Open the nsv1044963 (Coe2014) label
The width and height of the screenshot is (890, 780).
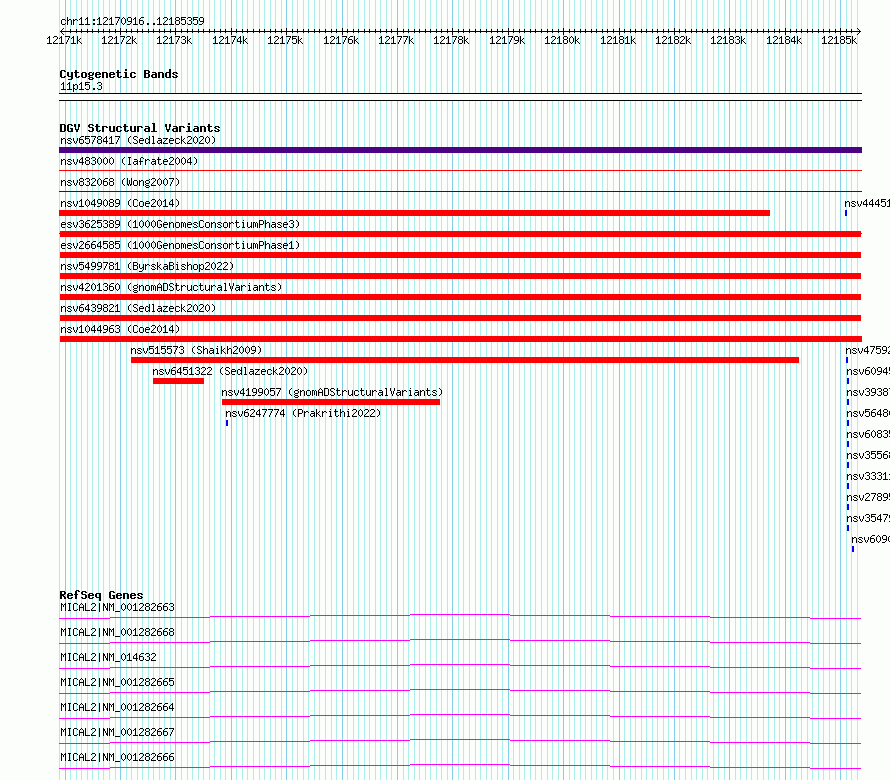tap(120, 329)
